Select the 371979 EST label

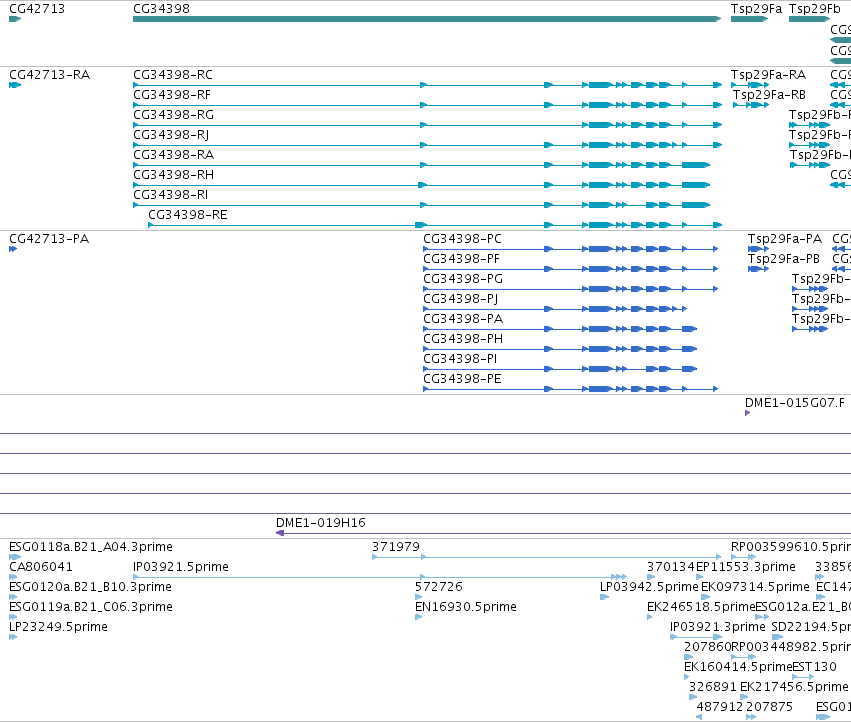pos(396,547)
